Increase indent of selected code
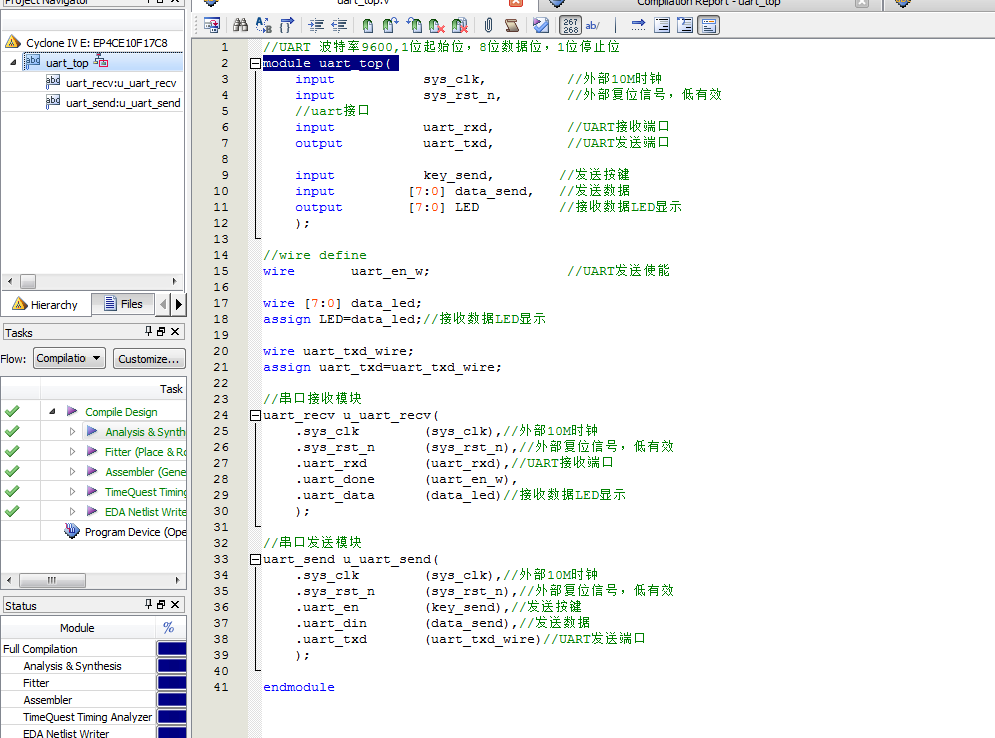This screenshot has width=995, height=738. click(316, 25)
